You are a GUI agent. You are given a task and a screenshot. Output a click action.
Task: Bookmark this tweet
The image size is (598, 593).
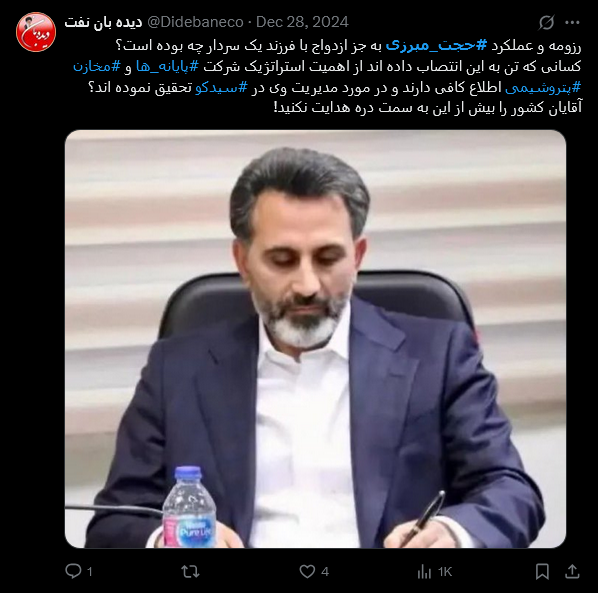pos(542,571)
